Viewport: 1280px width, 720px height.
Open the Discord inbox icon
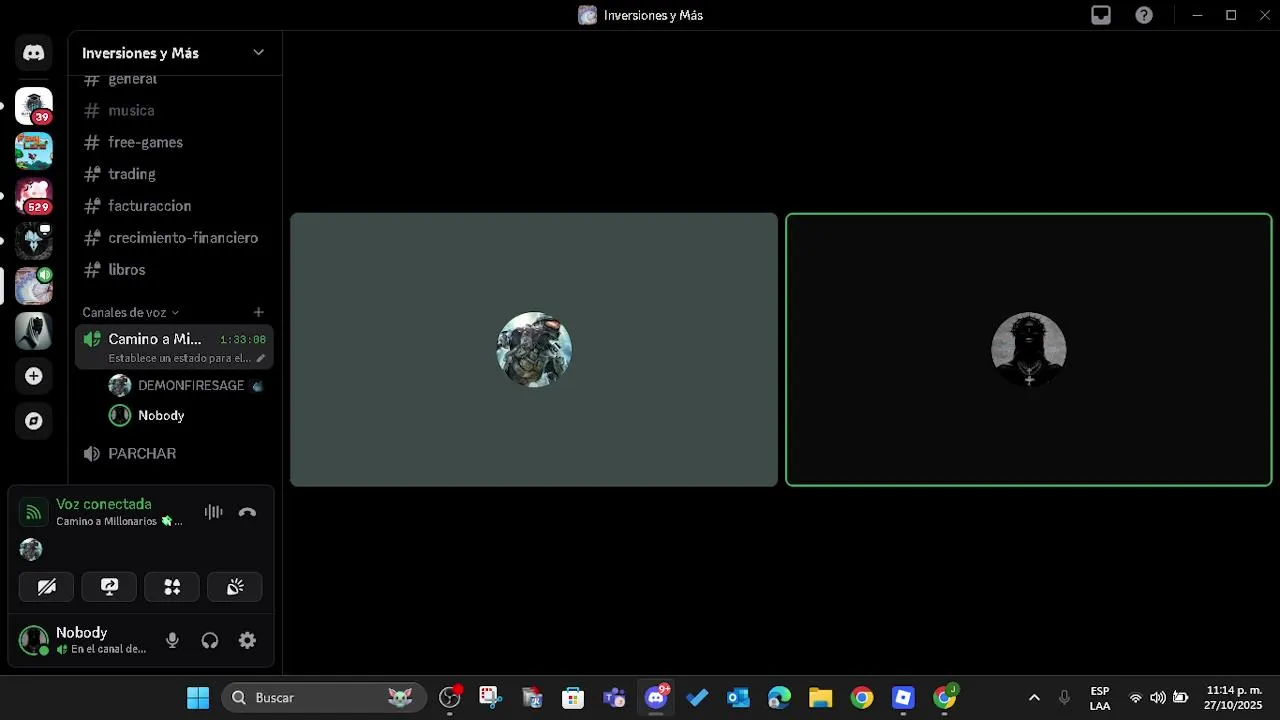1101,15
